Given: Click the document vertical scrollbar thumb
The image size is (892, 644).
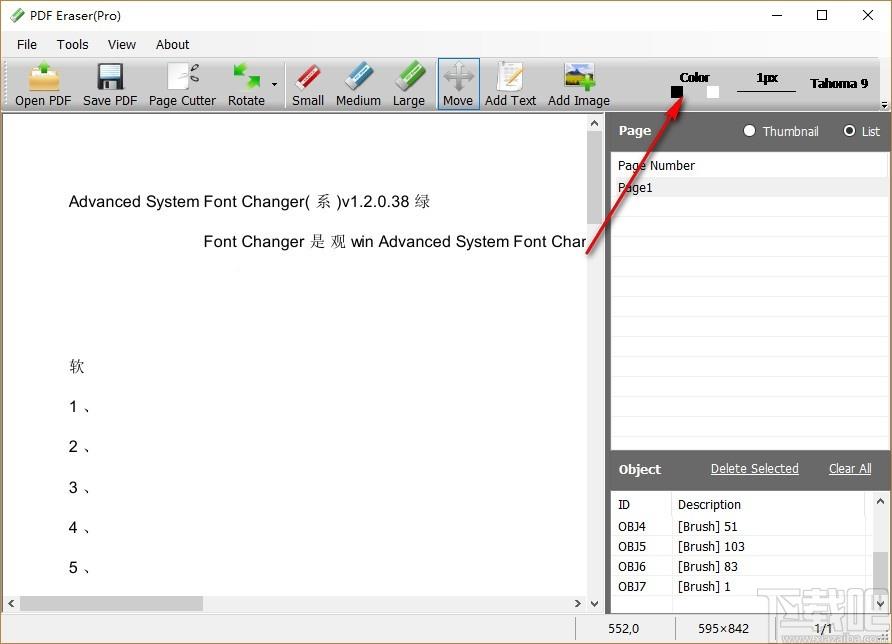Looking at the screenshot, I should point(594,177).
